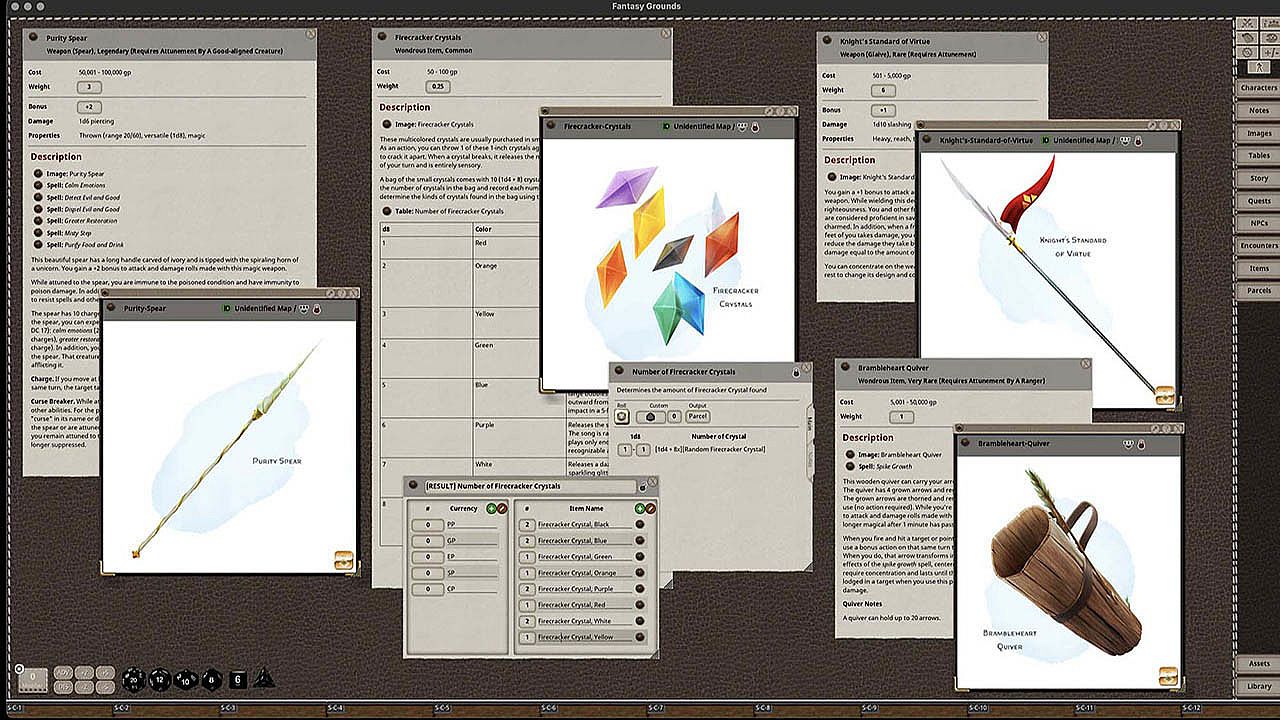This screenshot has width=1280, height=720.
Task: Open the Image: Purity Spear link
Action: coord(38,174)
